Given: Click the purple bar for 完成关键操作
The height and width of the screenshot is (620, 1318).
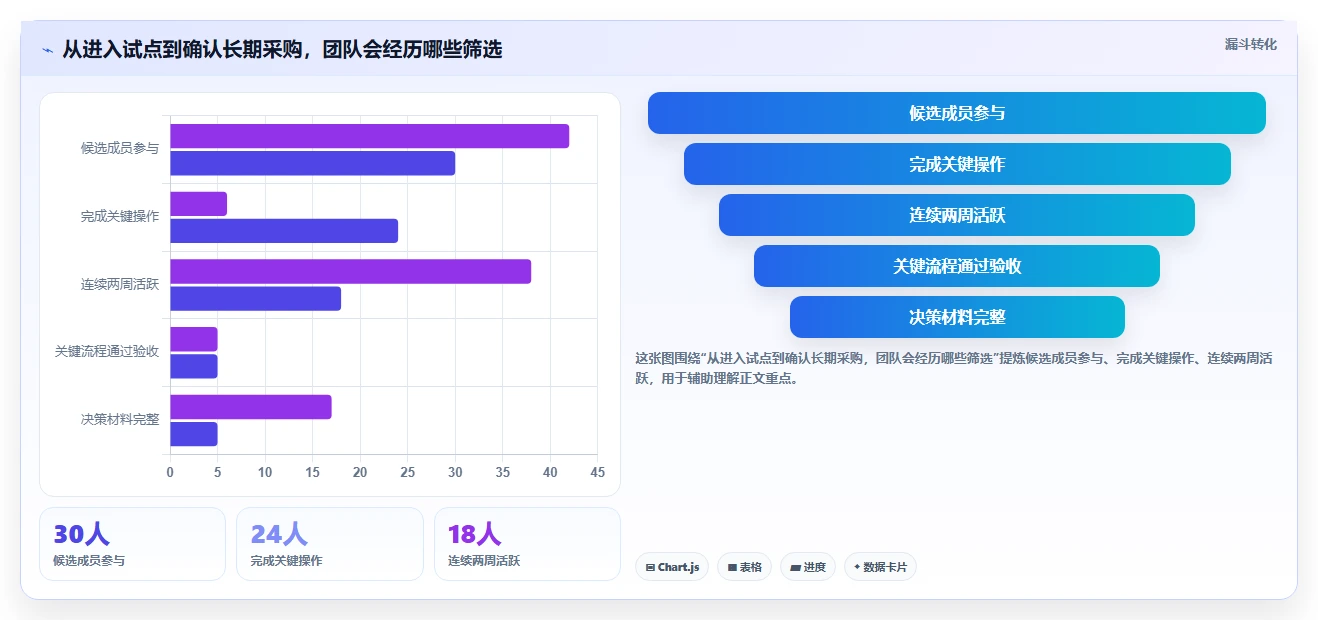Looking at the screenshot, I should coord(198,204).
